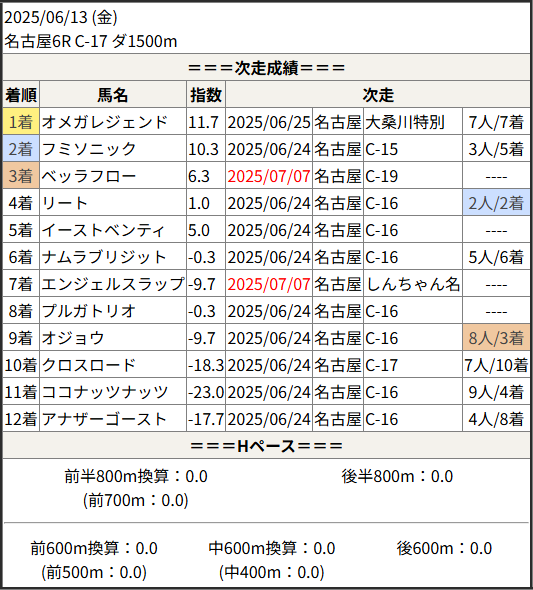Click the 着順 column header
The image size is (533, 590).
tap(21, 94)
